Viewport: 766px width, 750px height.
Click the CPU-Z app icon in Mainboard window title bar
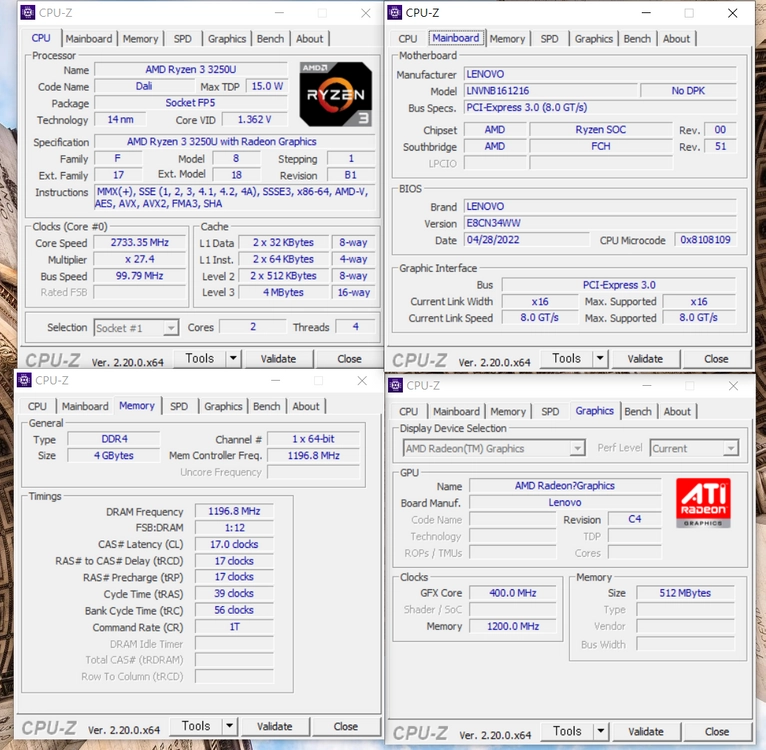[x=395, y=12]
